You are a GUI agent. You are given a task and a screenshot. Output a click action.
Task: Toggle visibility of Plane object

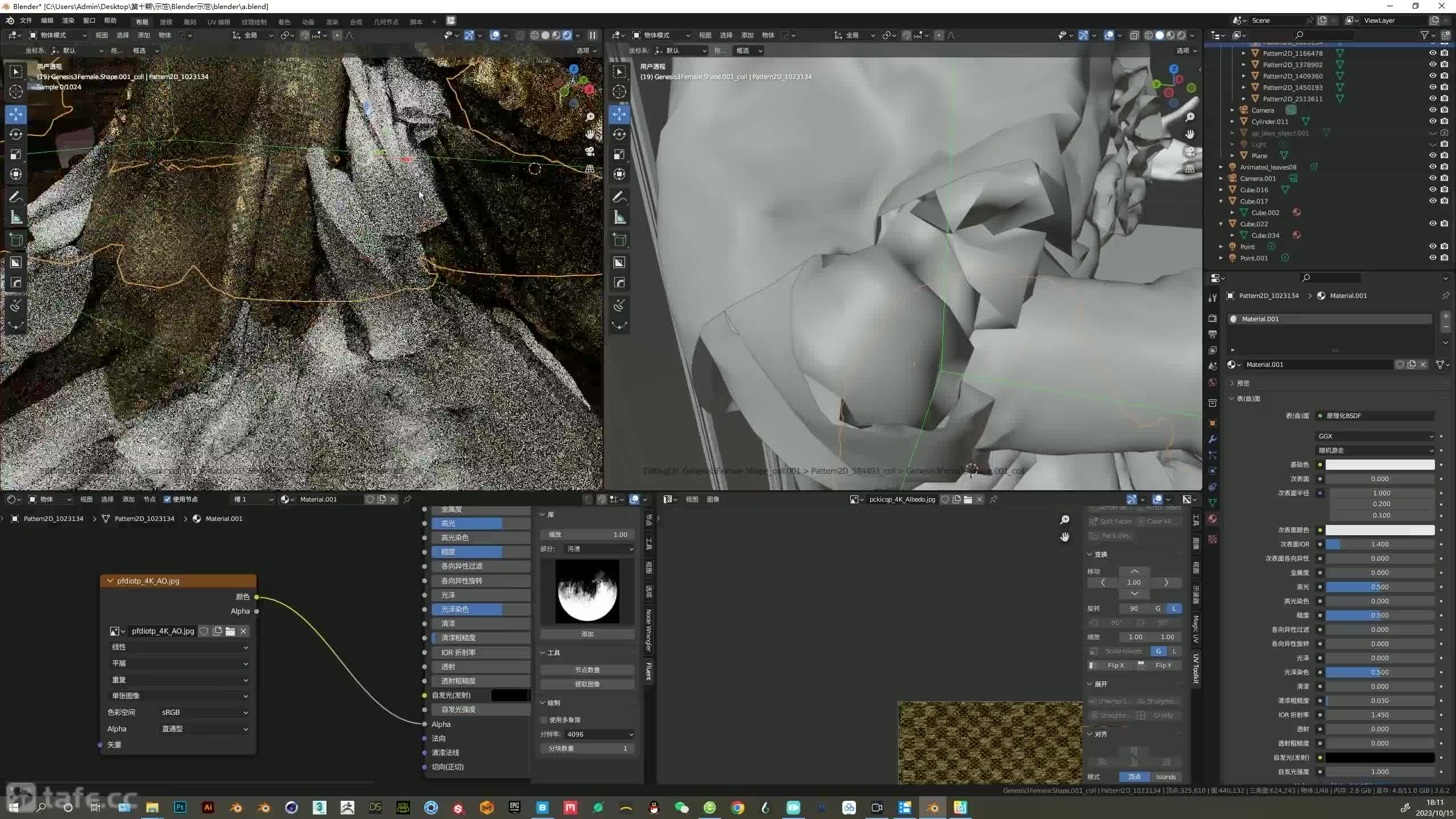1433,156
